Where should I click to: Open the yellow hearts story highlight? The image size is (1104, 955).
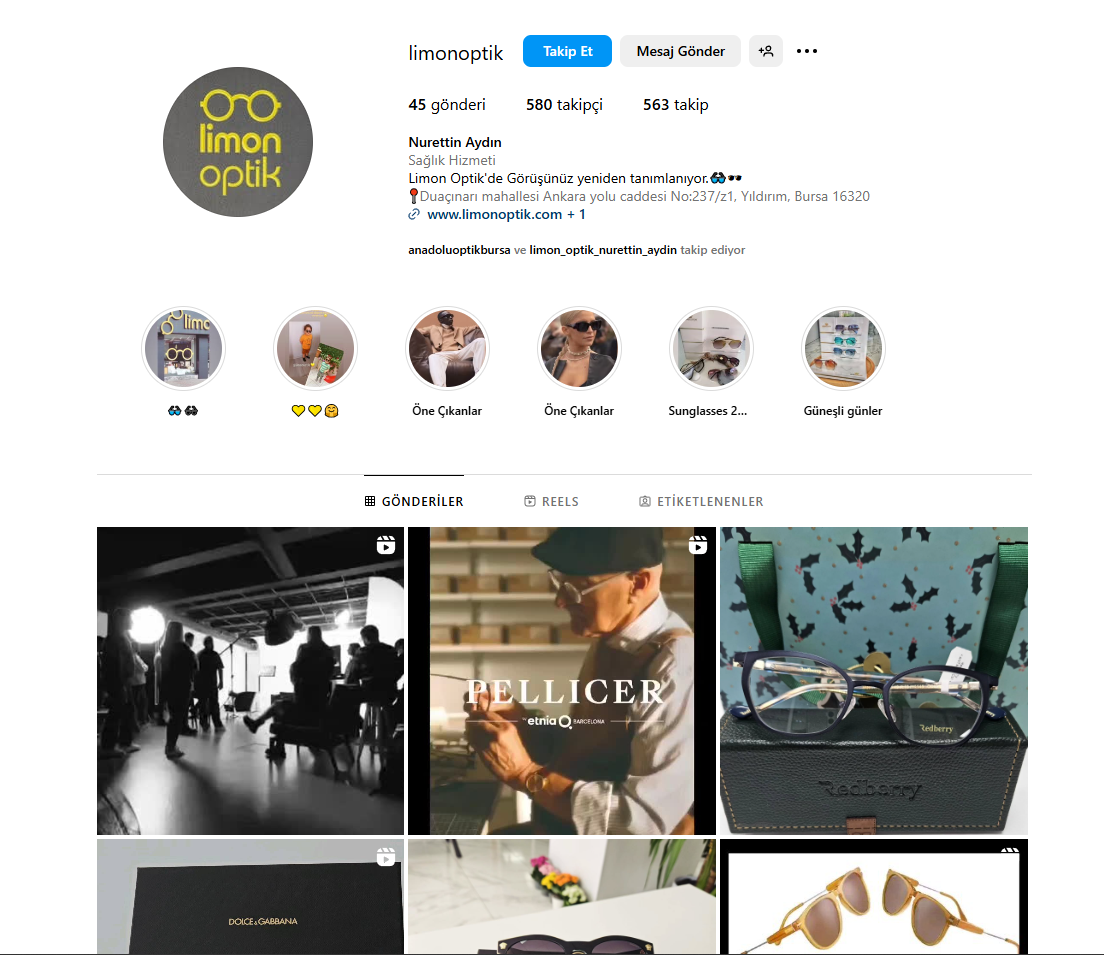[x=315, y=349]
